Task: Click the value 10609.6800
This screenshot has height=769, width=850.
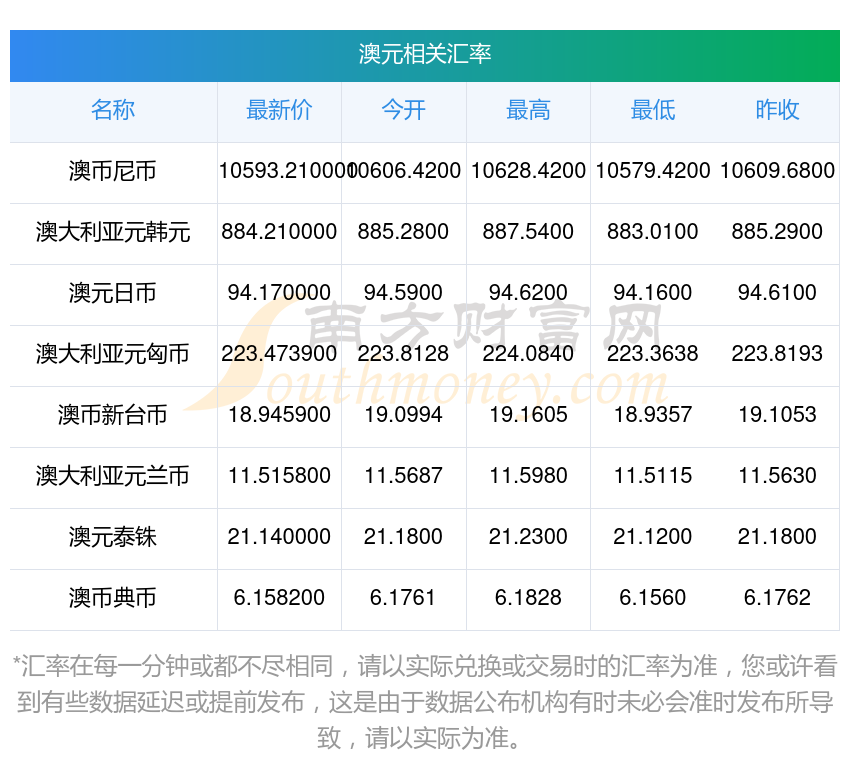Action: [x=777, y=171]
